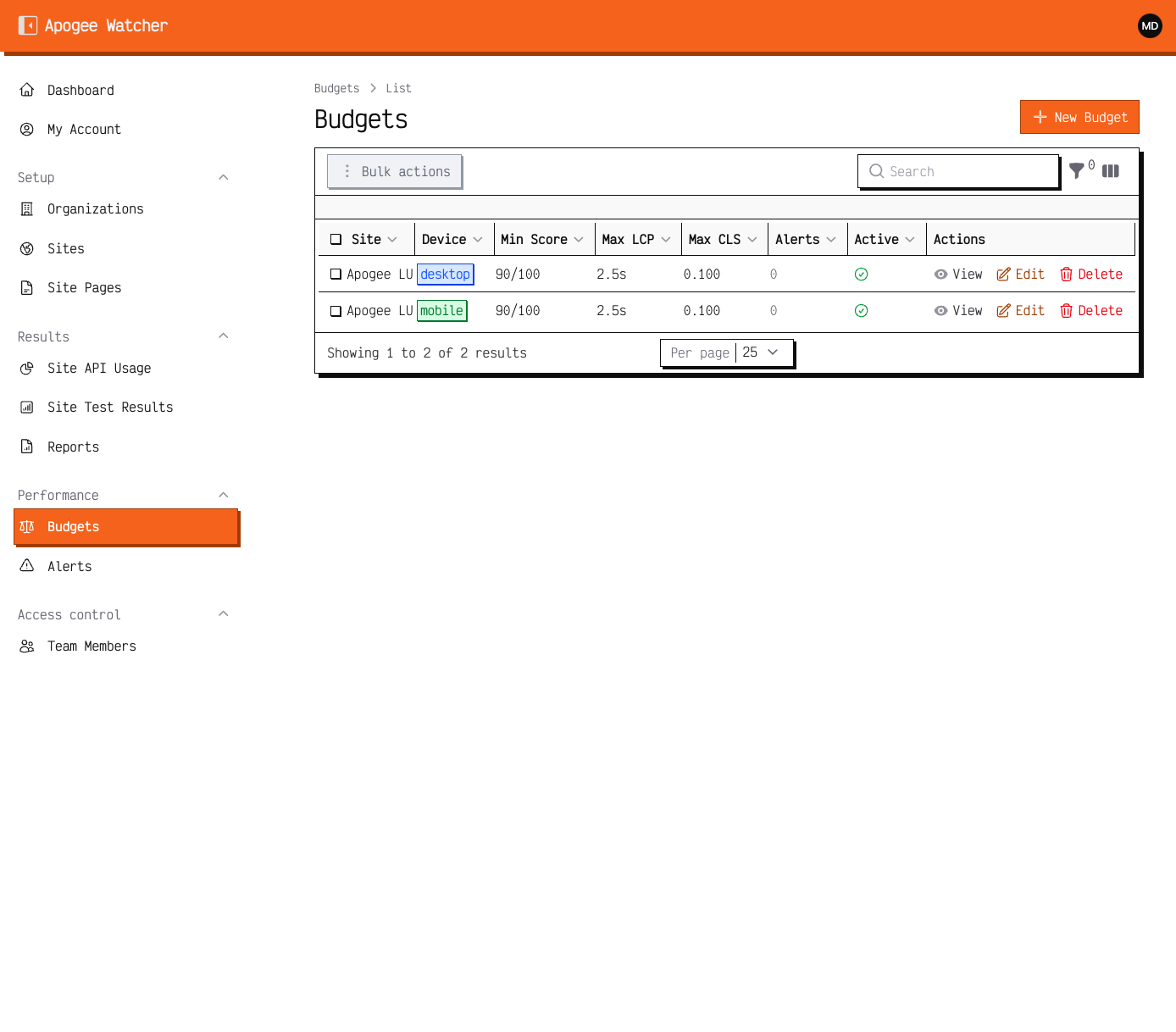The width and height of the screenshot is (1176, 1032).
Task: Delete the desktop budget row
Action: point(1091,274)
